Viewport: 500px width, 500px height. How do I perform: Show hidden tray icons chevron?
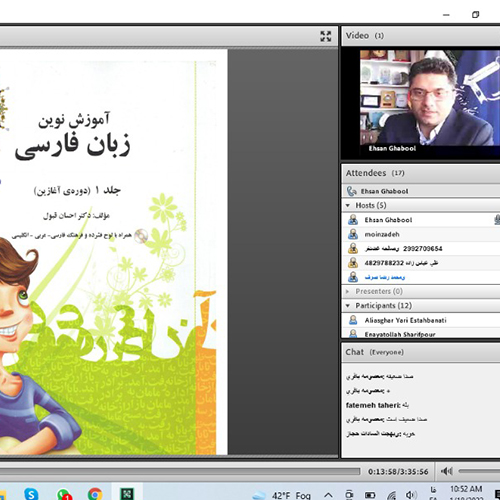tap(328, 495)
